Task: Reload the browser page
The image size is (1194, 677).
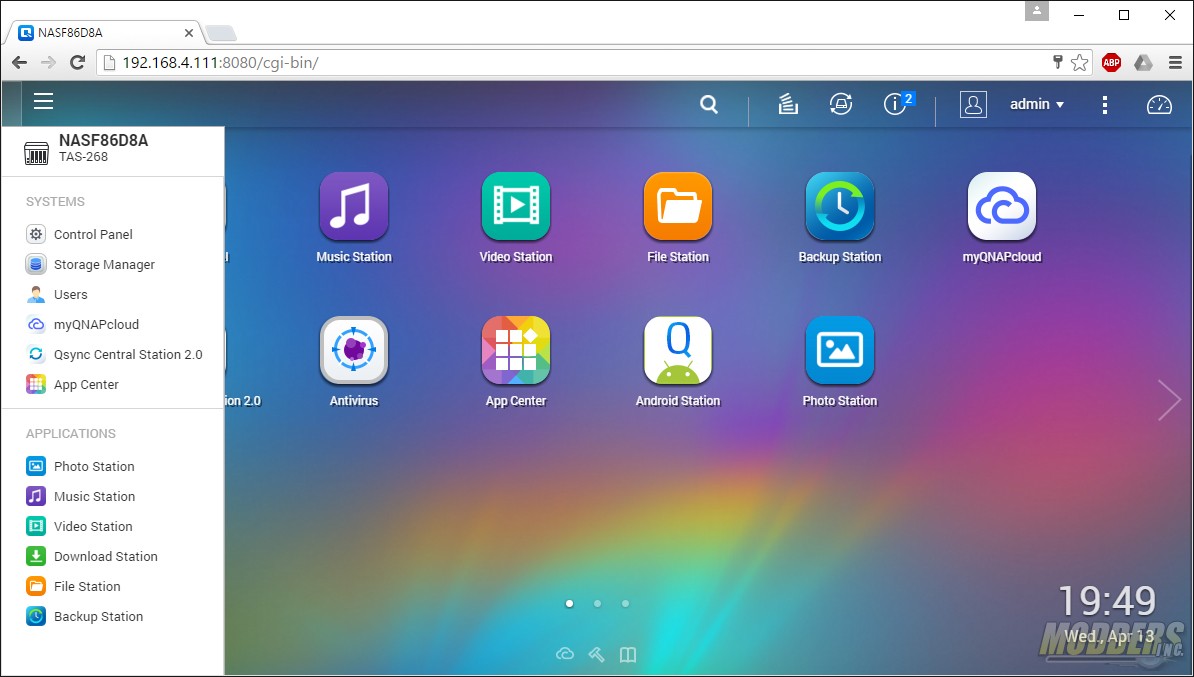Action: (77, 62)
